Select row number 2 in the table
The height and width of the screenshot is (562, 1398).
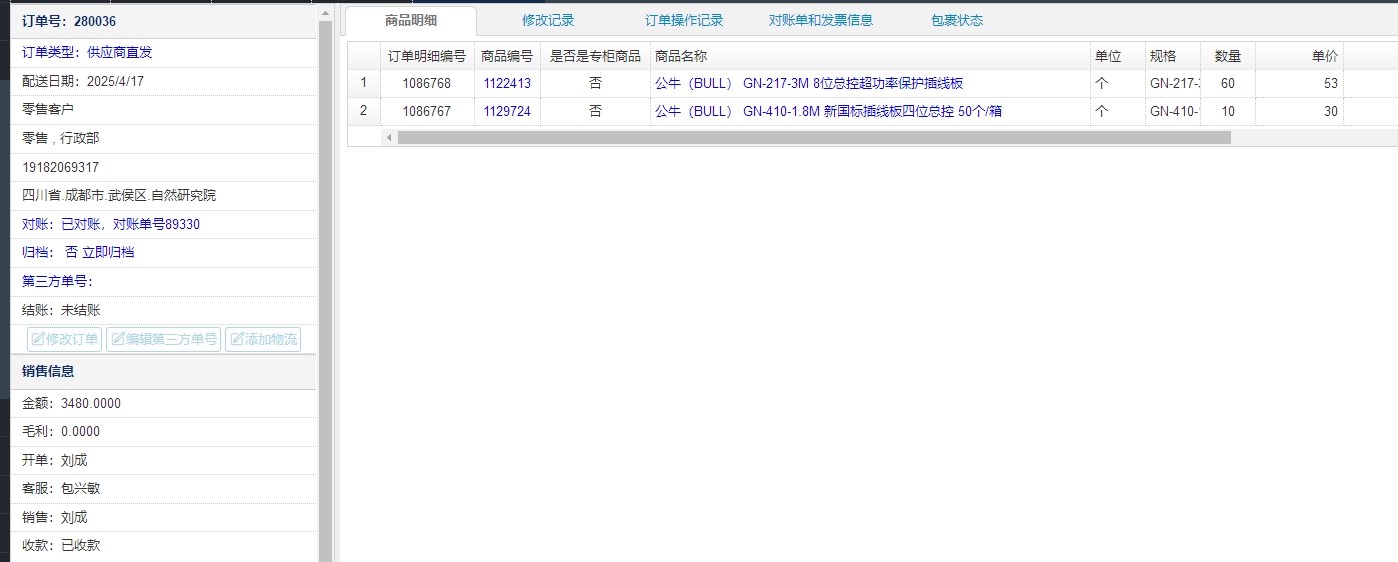364,112
